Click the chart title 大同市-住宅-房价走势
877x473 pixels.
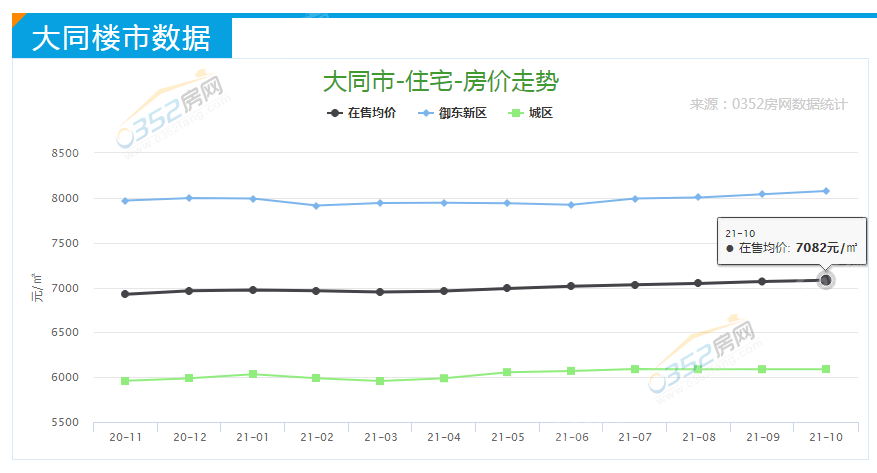coord(440,81)
